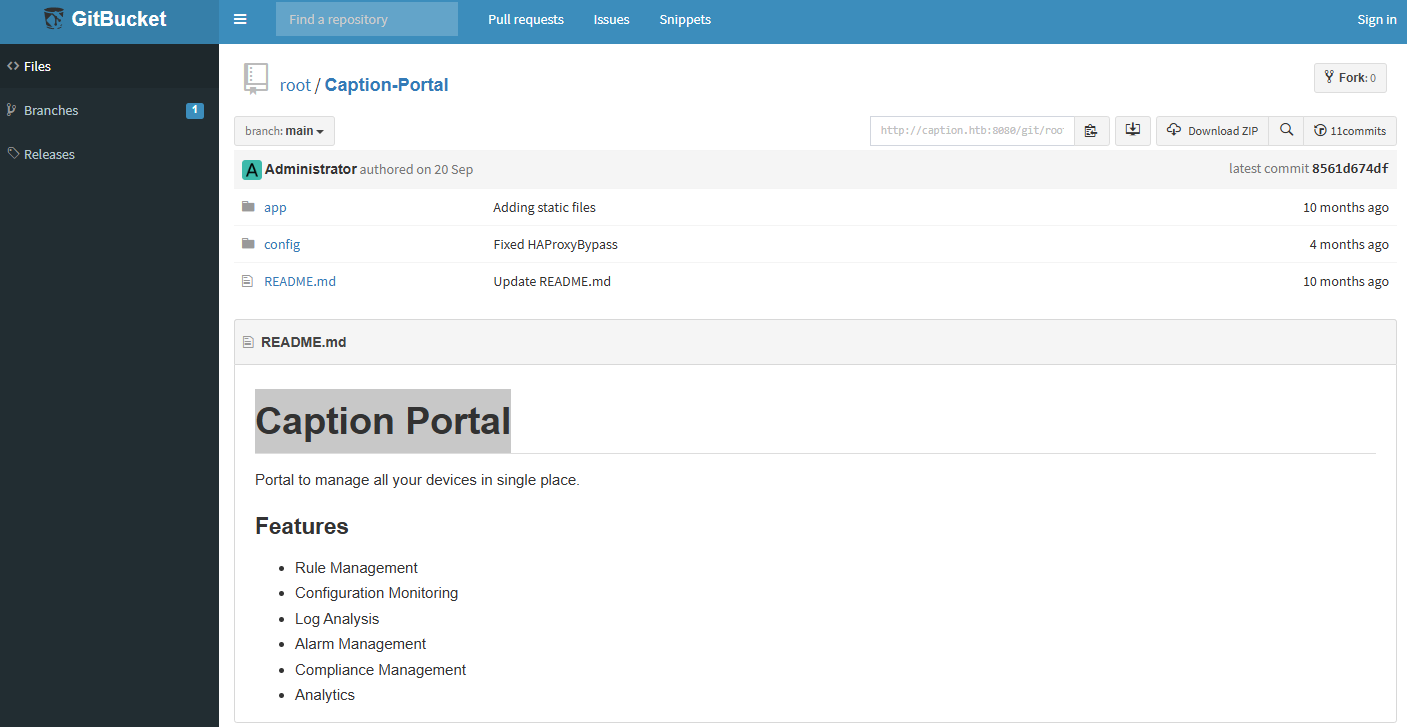Copy the repository clone URL
Viewport: 1407px width, 727px height.
click(1091, 130)
